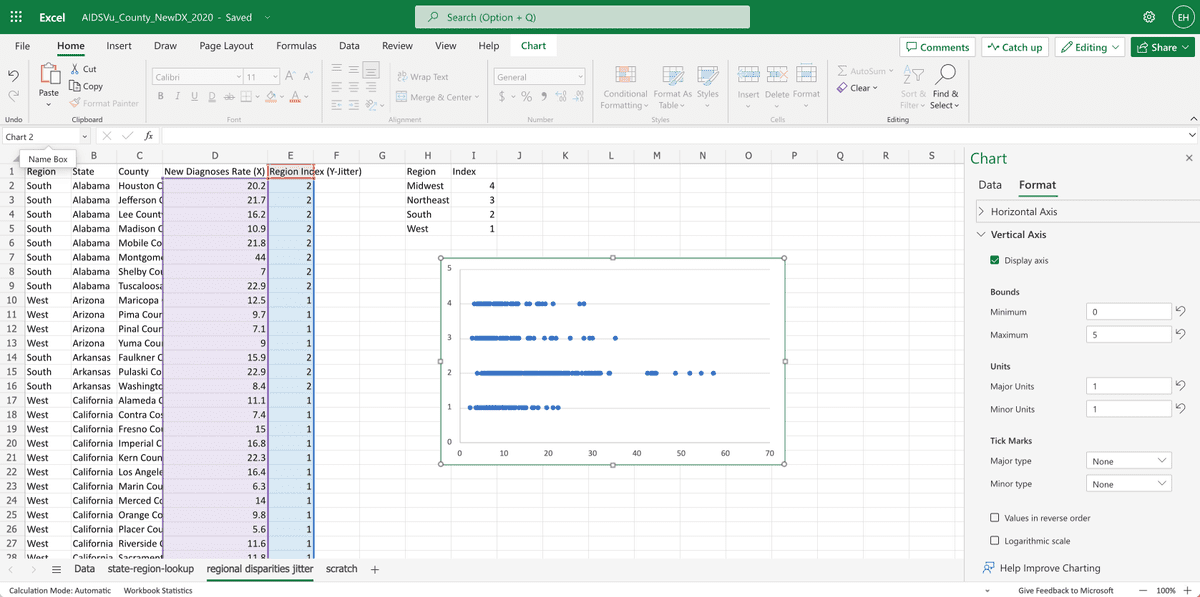Switch to the Chart ribbon tab
Screen dimensions: 1200x597
[x=533, y=45]
